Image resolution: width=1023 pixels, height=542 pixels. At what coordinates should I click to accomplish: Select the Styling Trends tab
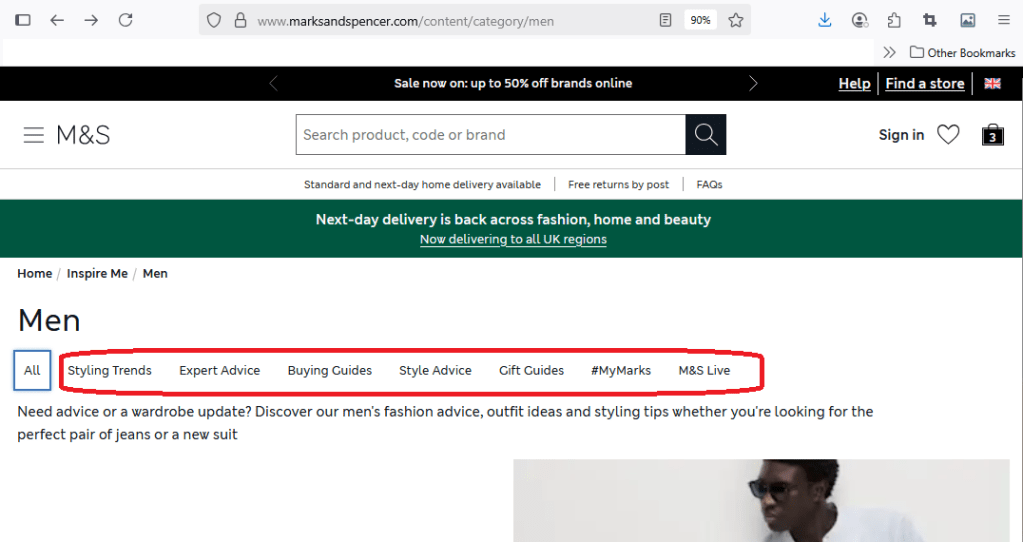tap(110, 370)
